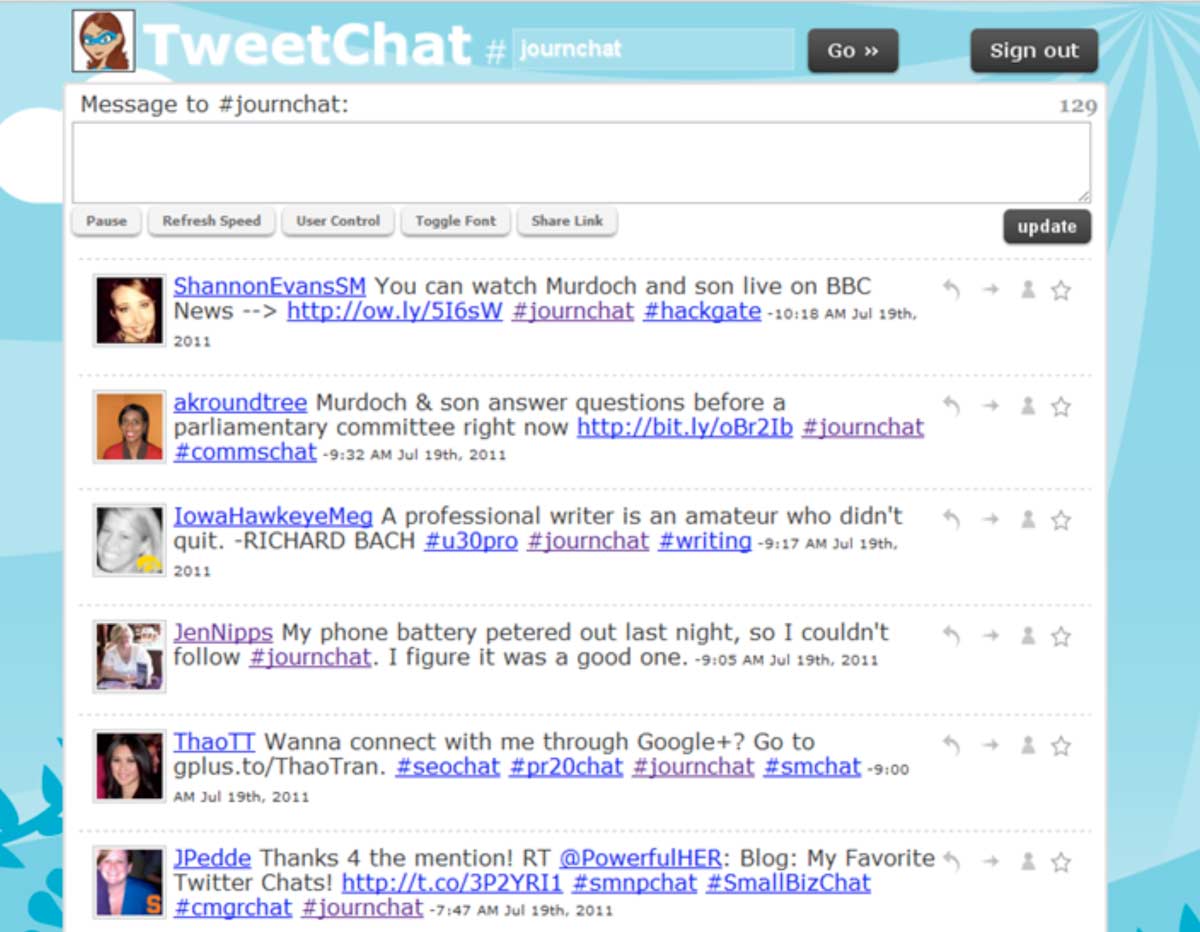Toggle Font size button
Screen dimensions: 1200x932
tap(456, 221)
